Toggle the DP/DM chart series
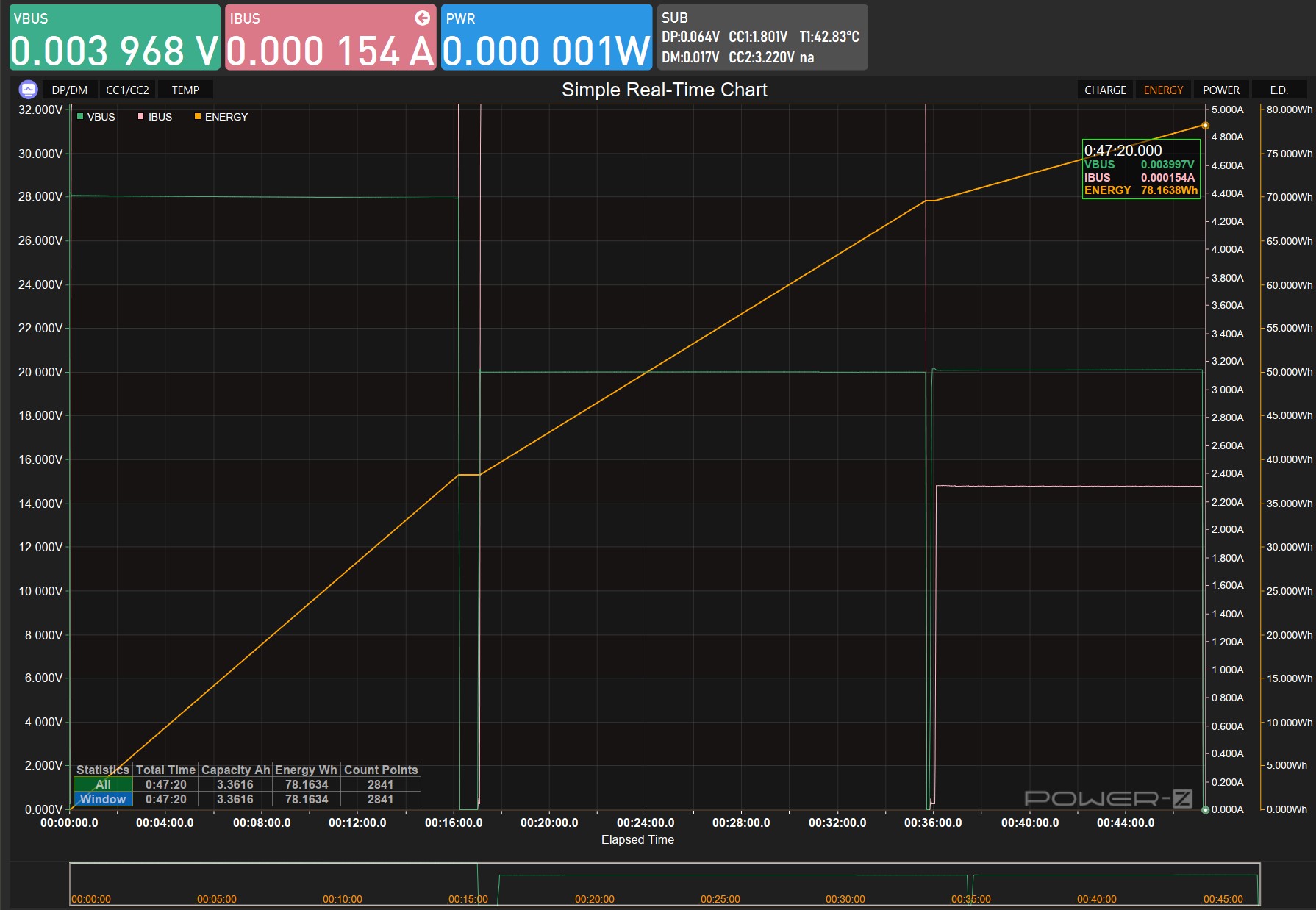This screenshot has width=1316, height=910. 70,90
